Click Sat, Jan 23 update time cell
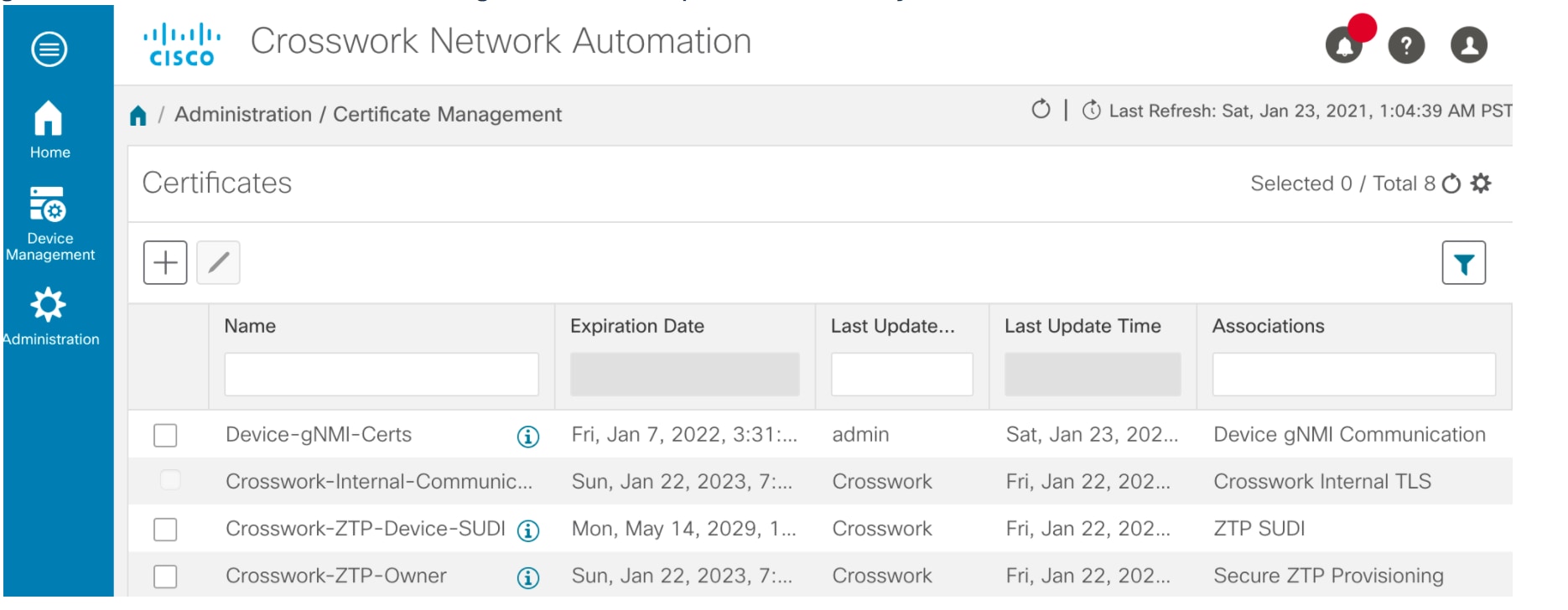This screenshot has height=610, width=1568. click(1092, 435)
